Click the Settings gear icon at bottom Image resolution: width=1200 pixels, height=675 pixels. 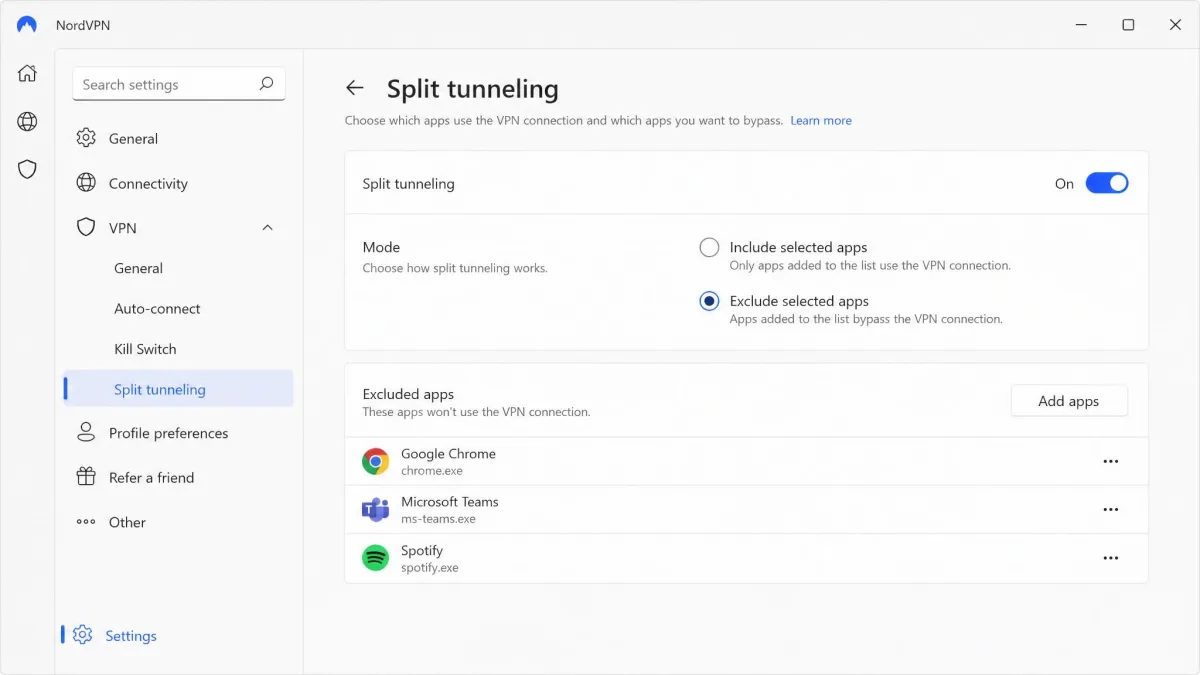(83, 635)
